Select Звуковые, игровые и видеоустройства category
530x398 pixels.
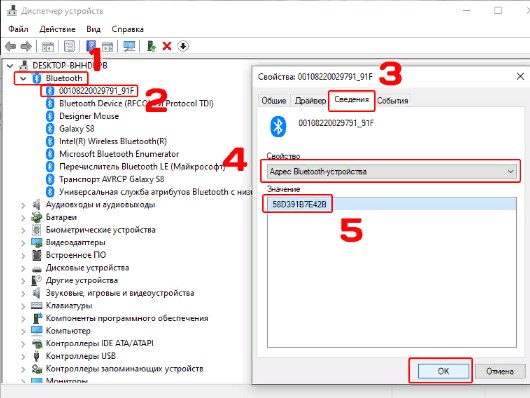120,293
